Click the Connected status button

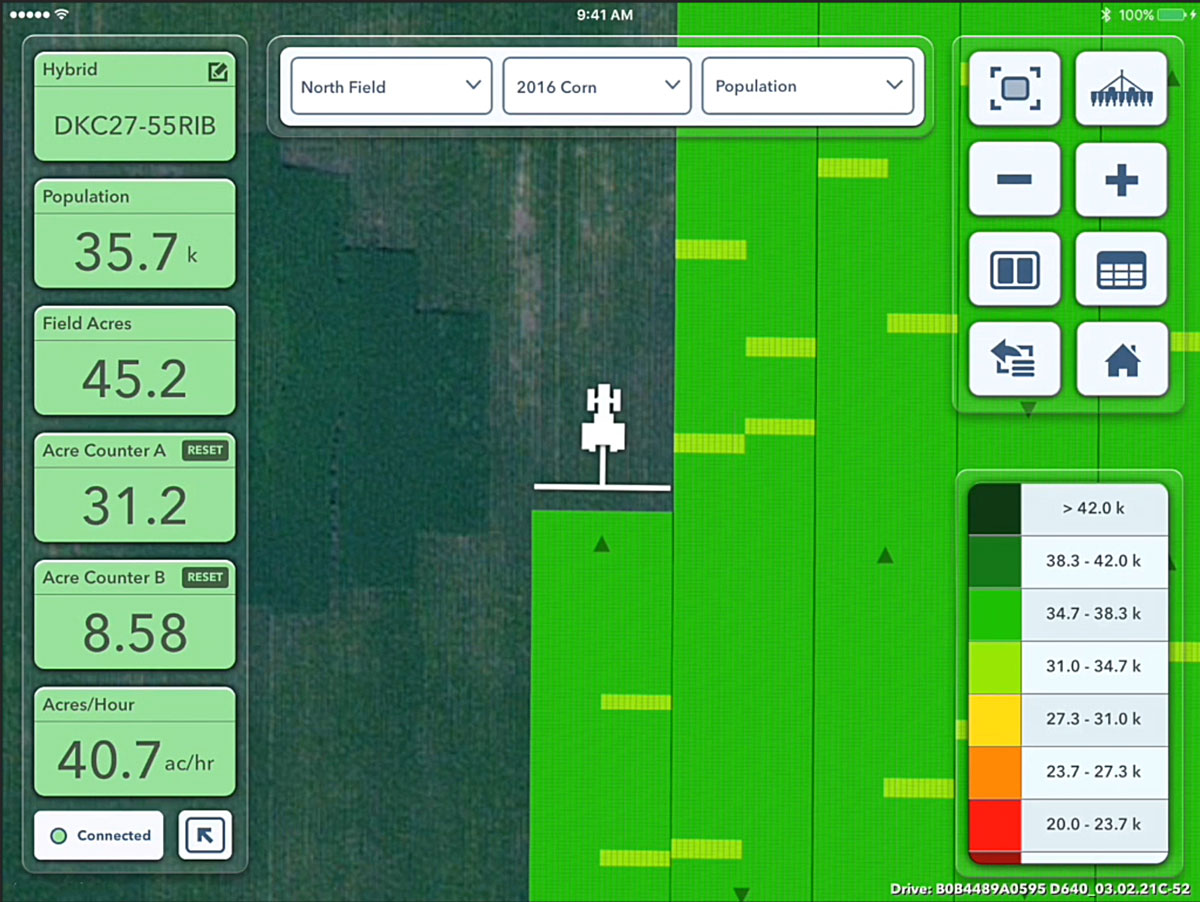tap(99, 835)
